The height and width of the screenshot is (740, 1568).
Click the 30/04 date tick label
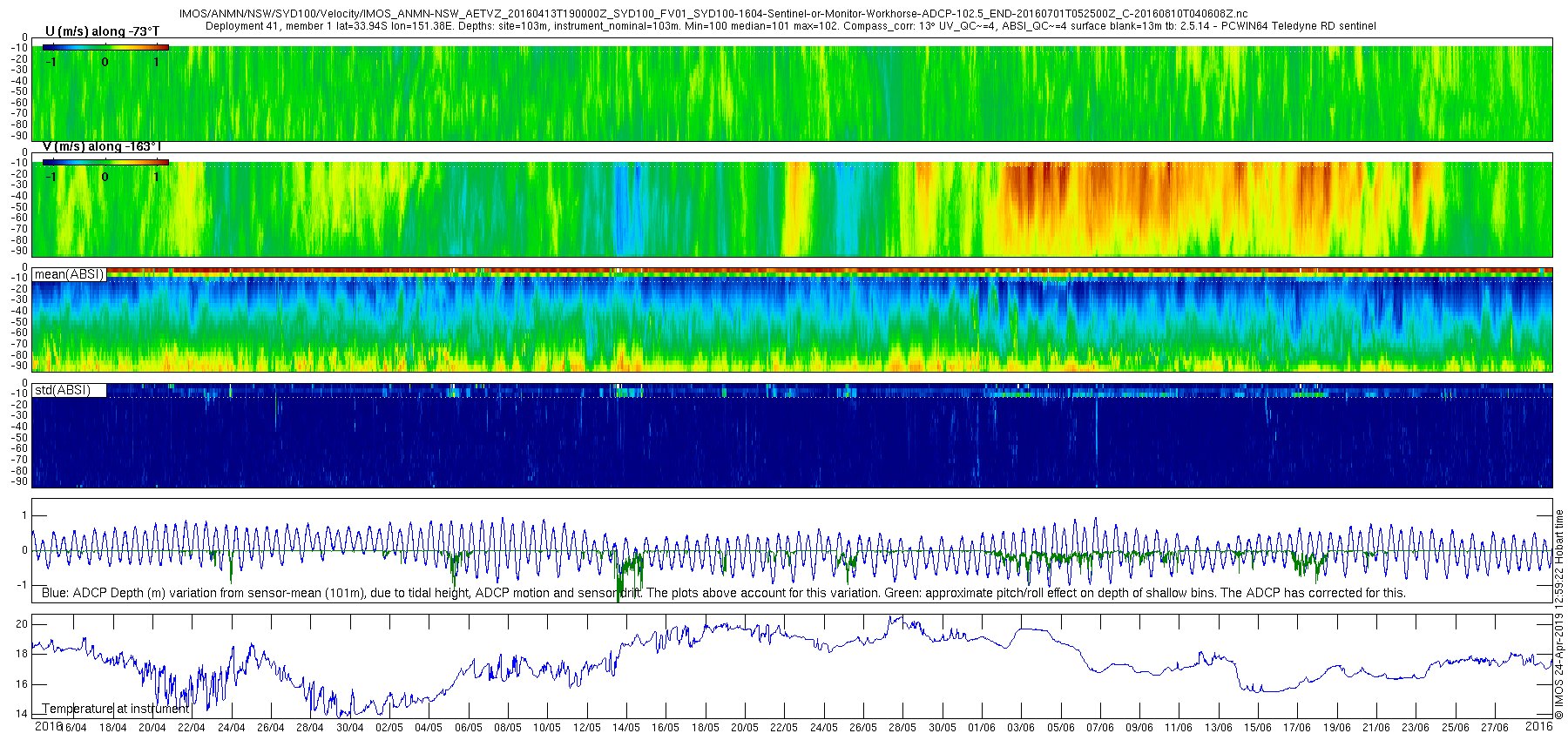point(349,728)
